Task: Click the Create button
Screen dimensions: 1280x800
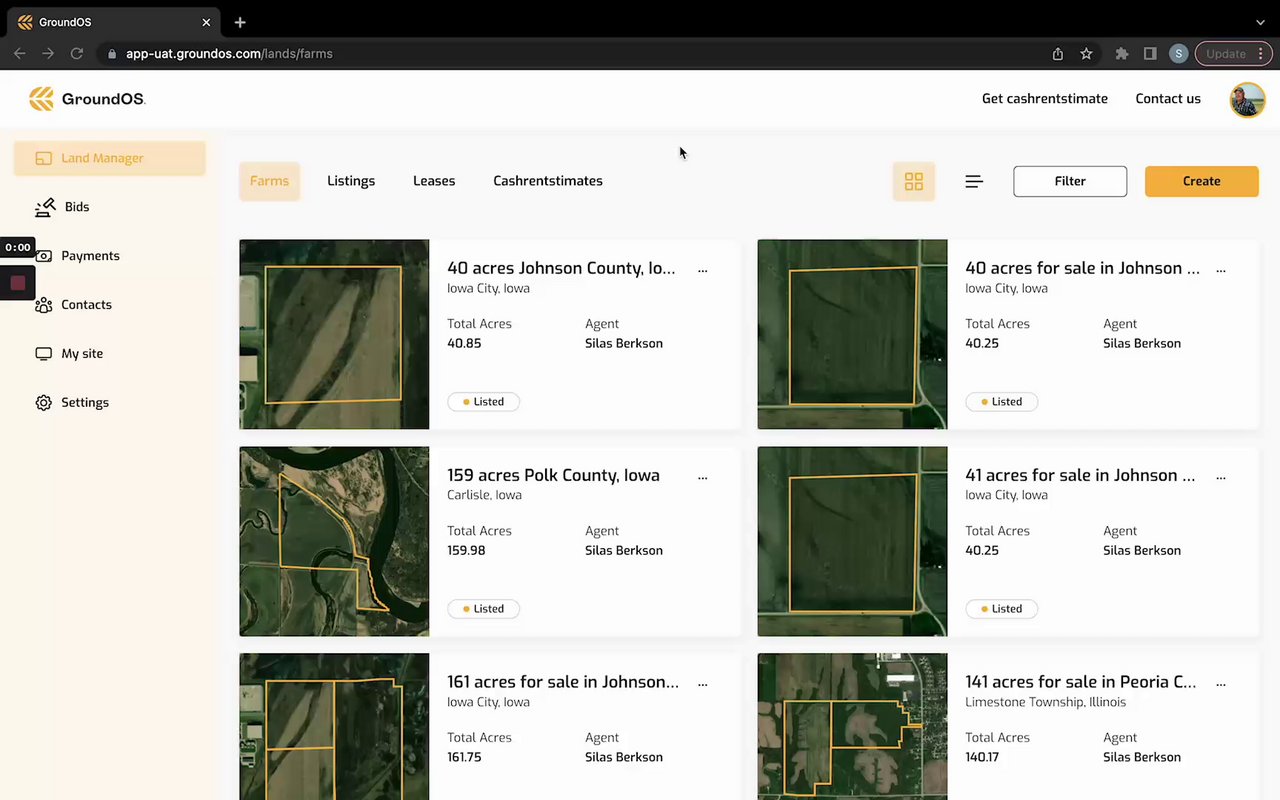Action: [x=1202, y=181]
